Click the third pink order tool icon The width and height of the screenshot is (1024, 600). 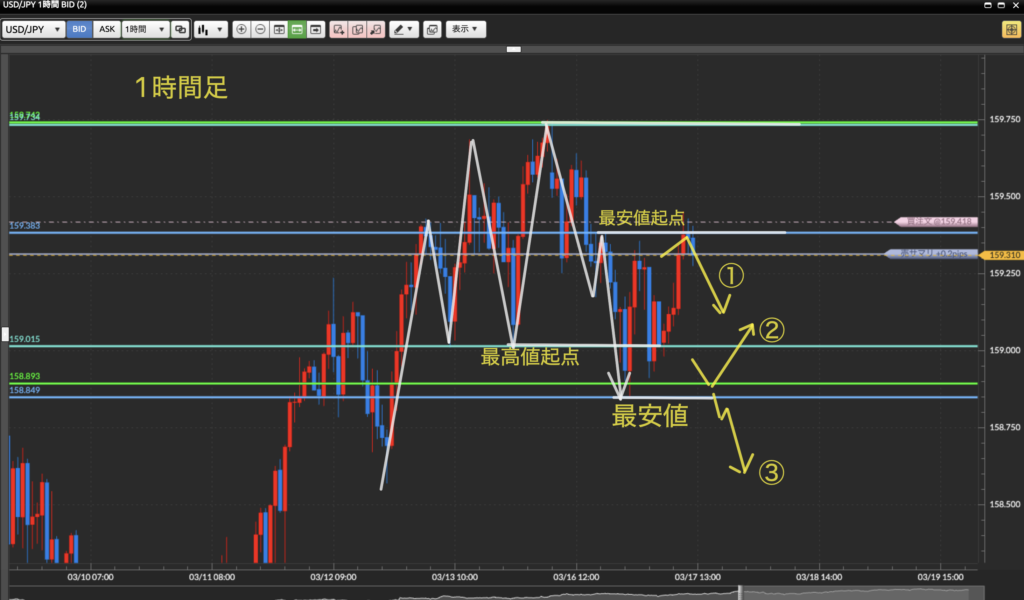tap(375, 30)
